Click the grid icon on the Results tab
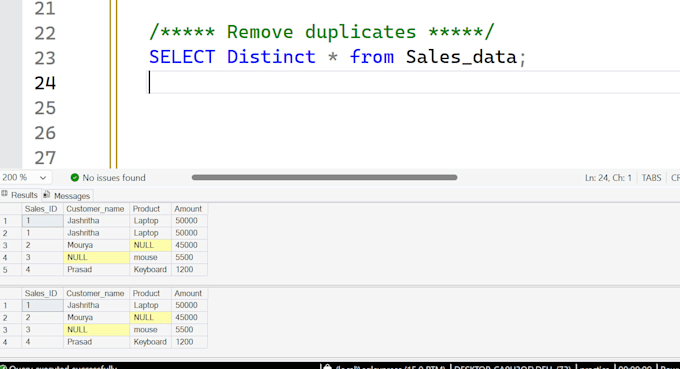The image size is (680, 369). [x=4, y=194]
